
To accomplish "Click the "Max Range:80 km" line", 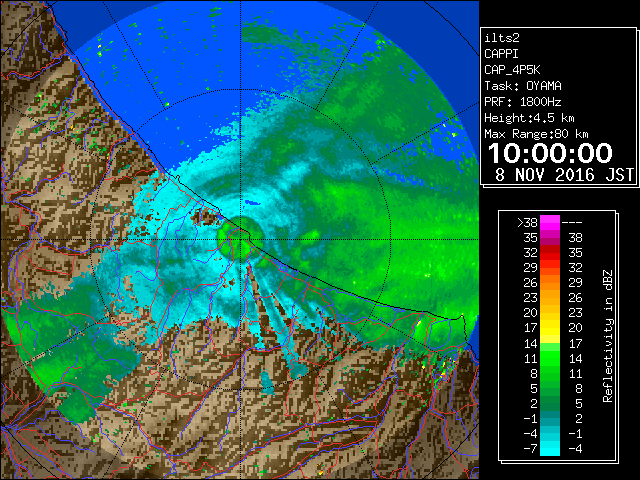I will pos(536,134).
